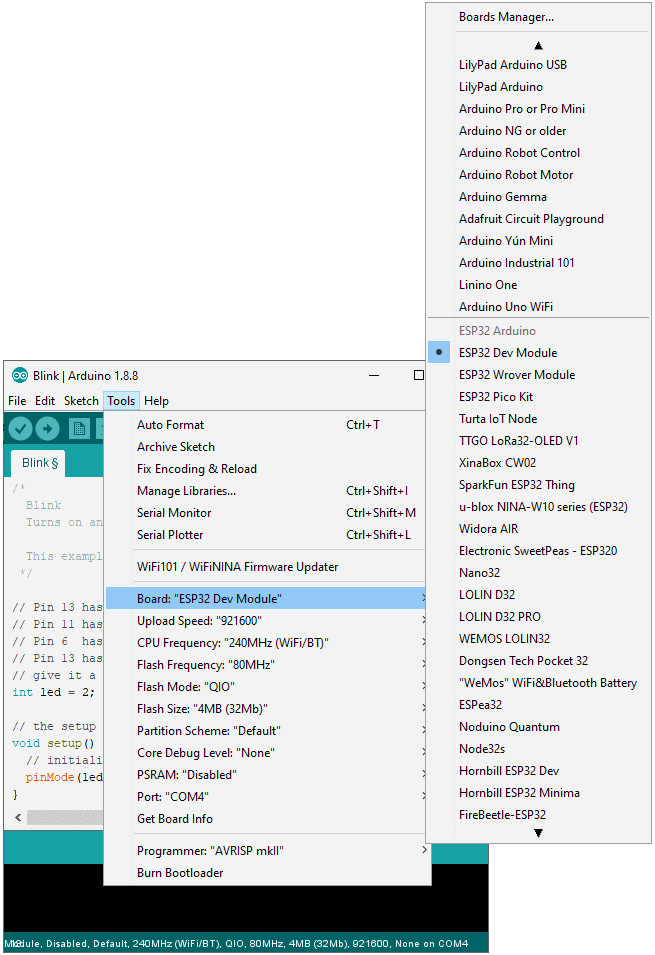Click the Arduino logo in title bar
This screenshot has width=655, height=955.
[x=19, y=375]
